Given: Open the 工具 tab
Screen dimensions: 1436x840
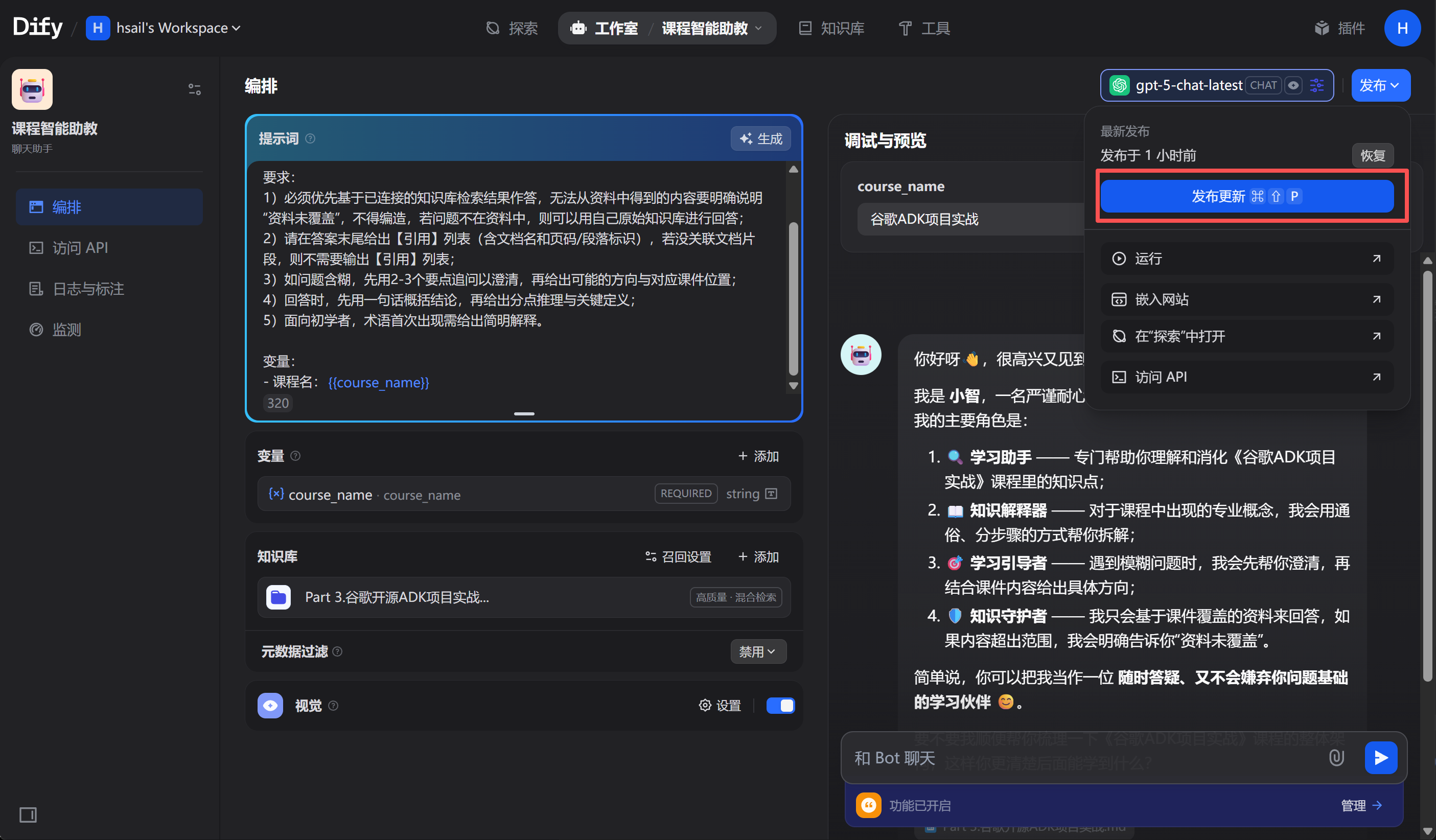Looking at the screenshot, I should click(x=924, y=28).
